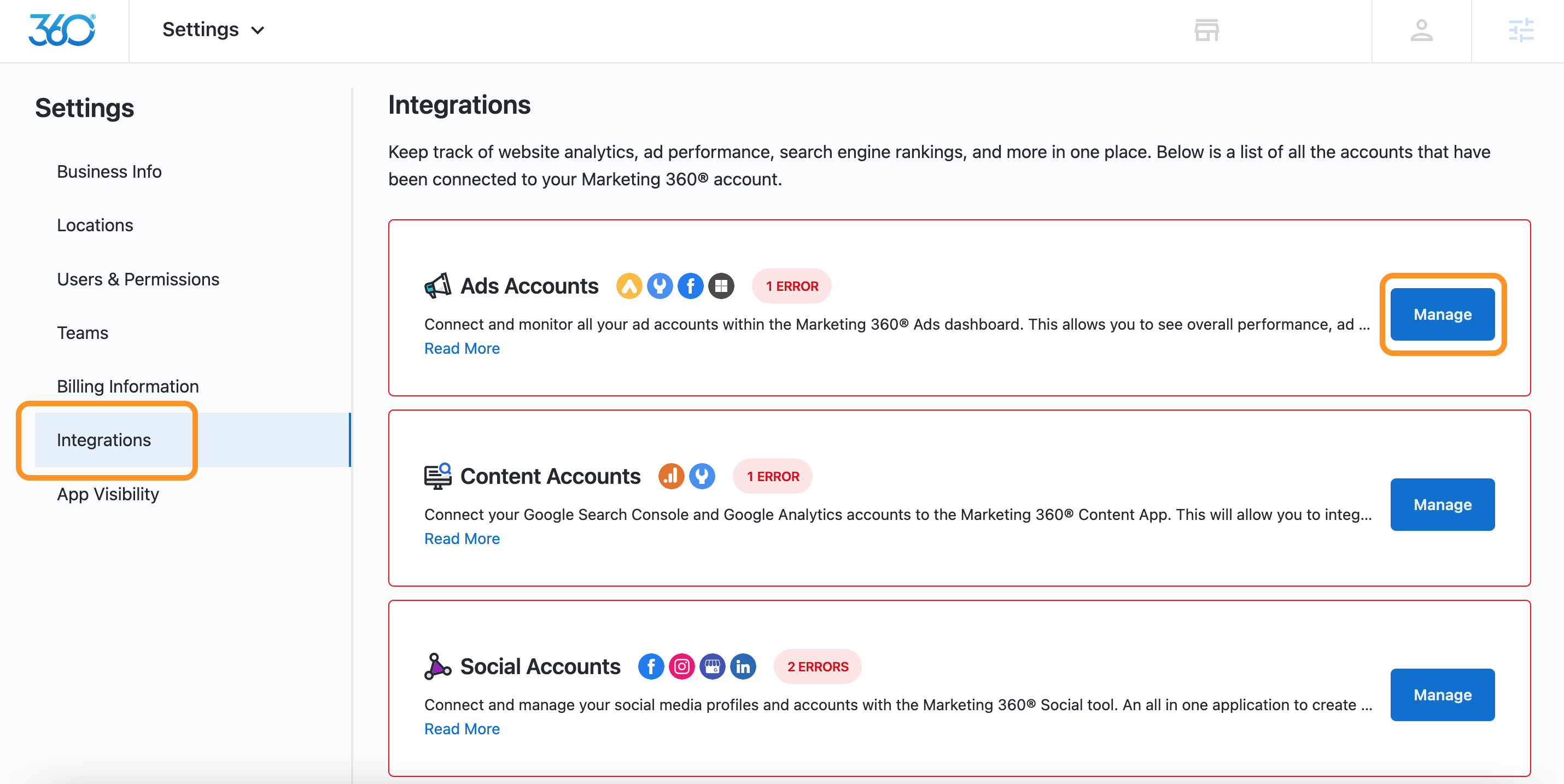
Task: Expand the Settings dropdown in header
Action: (x=213, y=30)
